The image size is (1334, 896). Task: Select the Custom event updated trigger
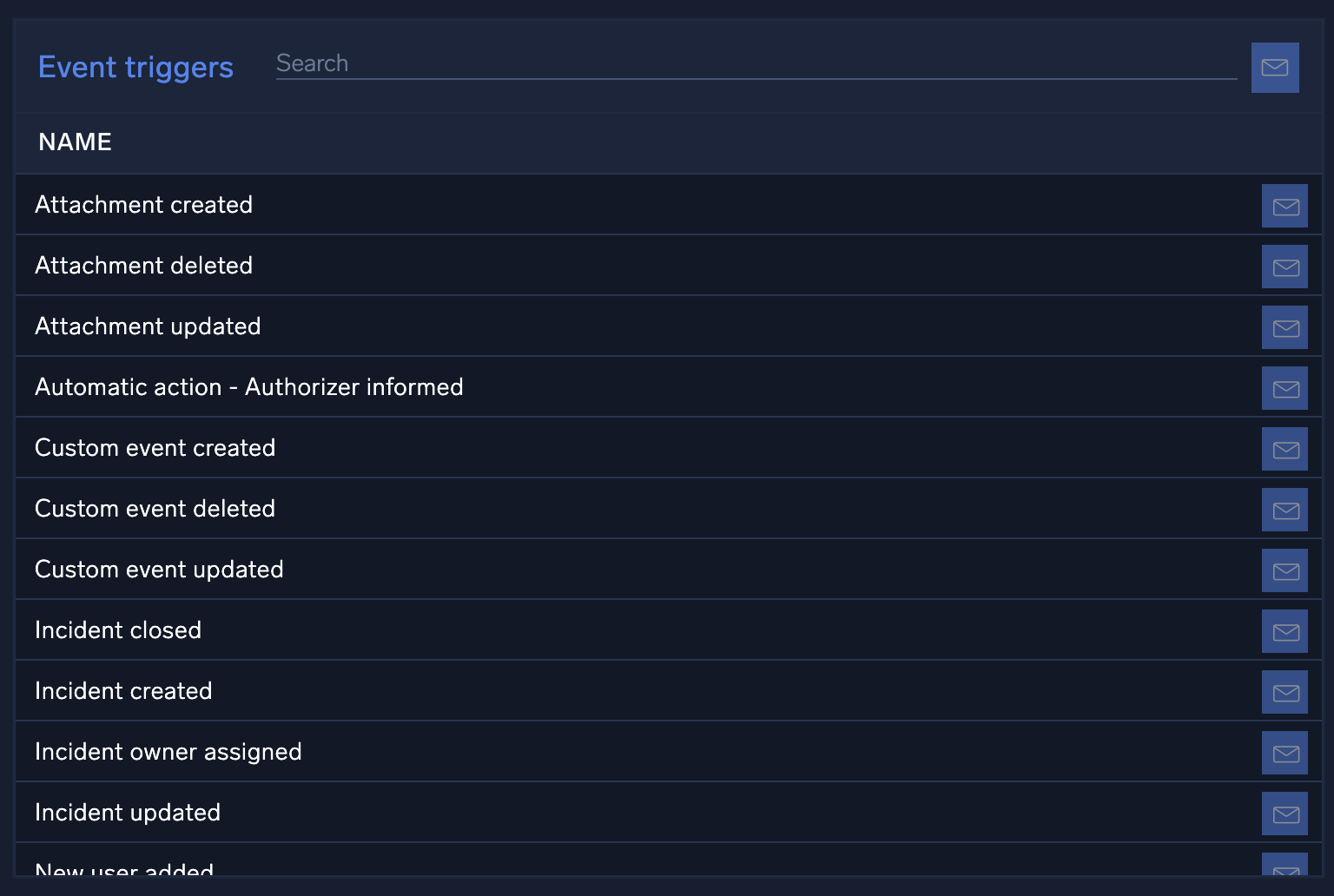click(x=159, y=570)
